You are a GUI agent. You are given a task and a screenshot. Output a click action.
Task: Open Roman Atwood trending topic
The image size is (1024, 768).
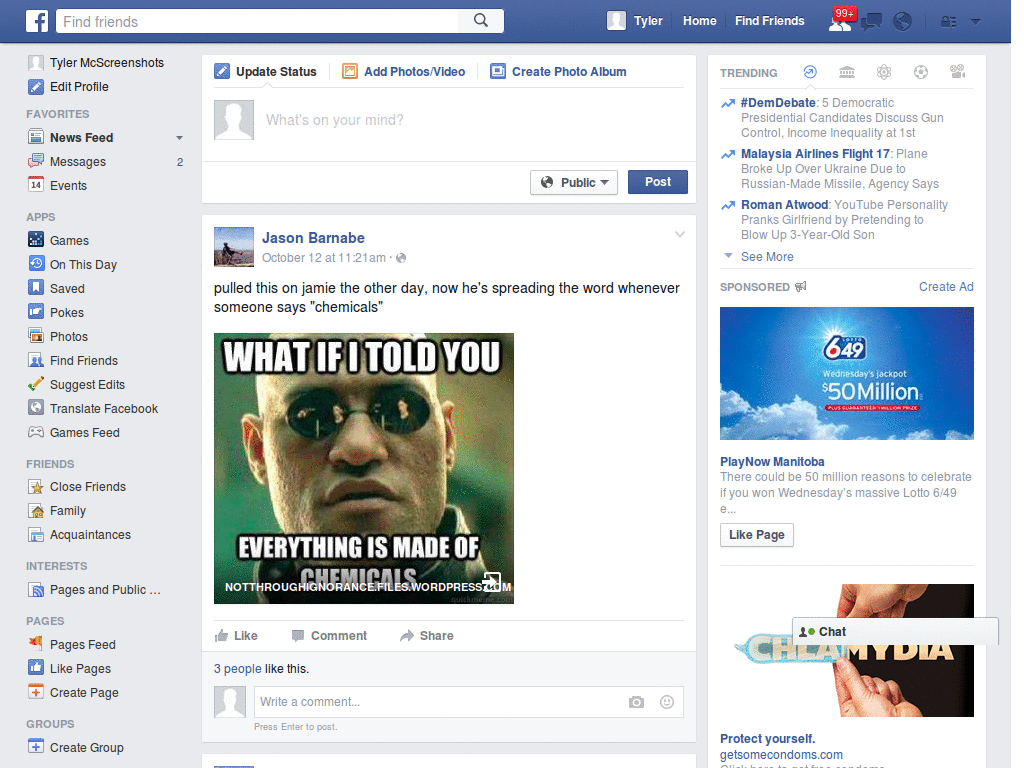[784, 204]
